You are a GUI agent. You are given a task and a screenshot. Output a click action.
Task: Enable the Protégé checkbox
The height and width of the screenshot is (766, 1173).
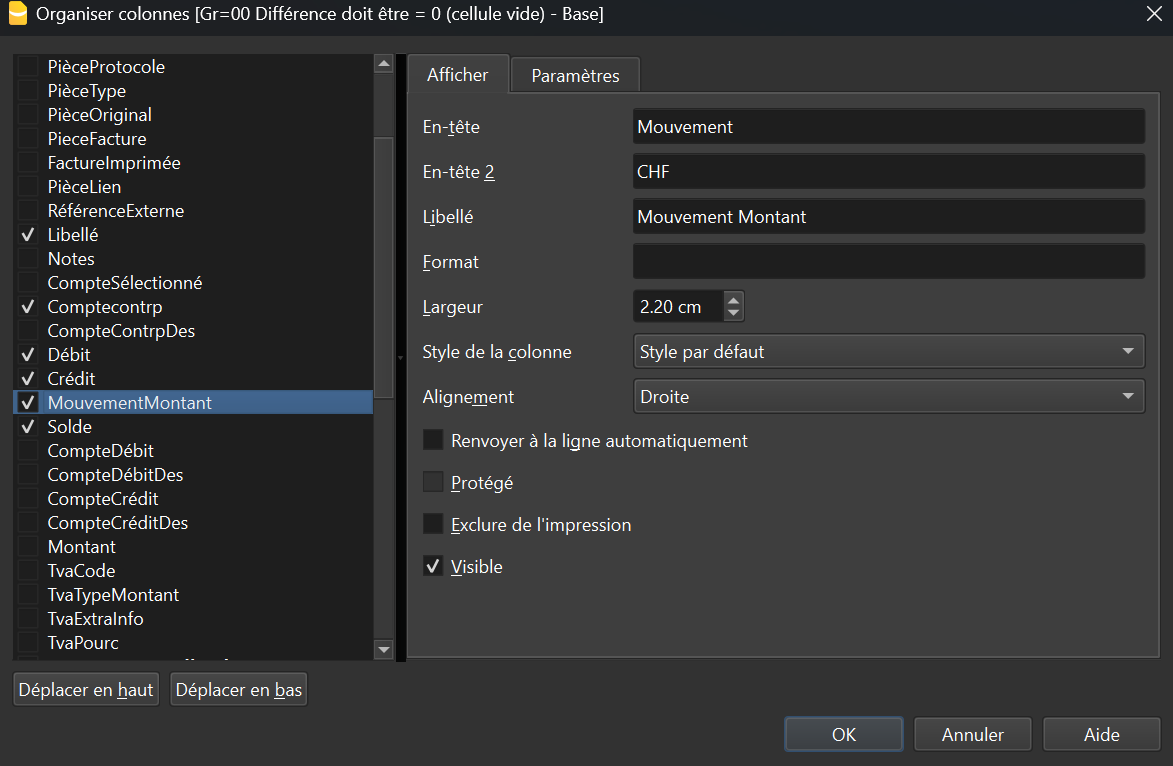433,482
